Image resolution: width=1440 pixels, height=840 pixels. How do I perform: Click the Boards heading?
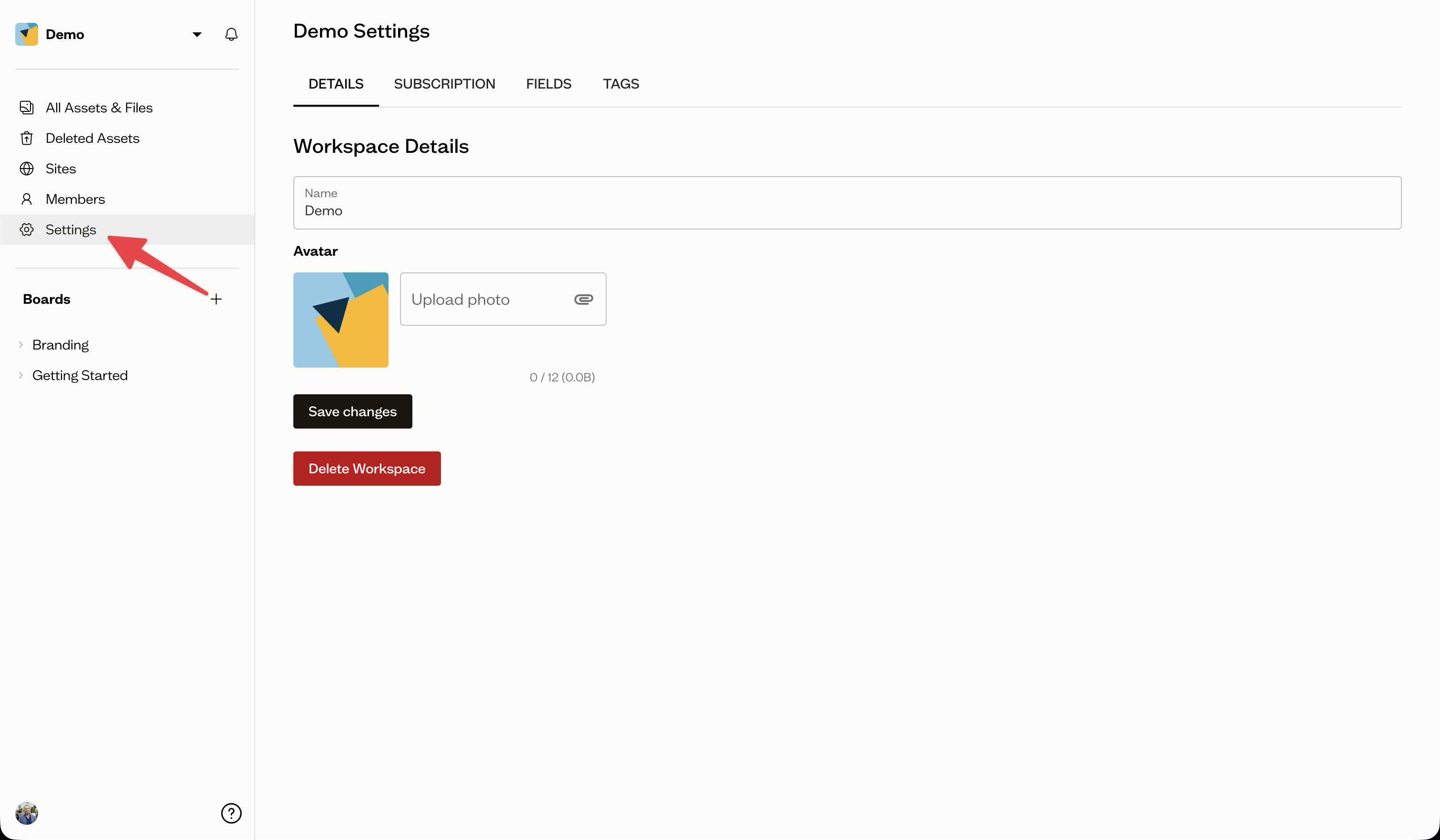pyautogui.click(x=47, y=299)
